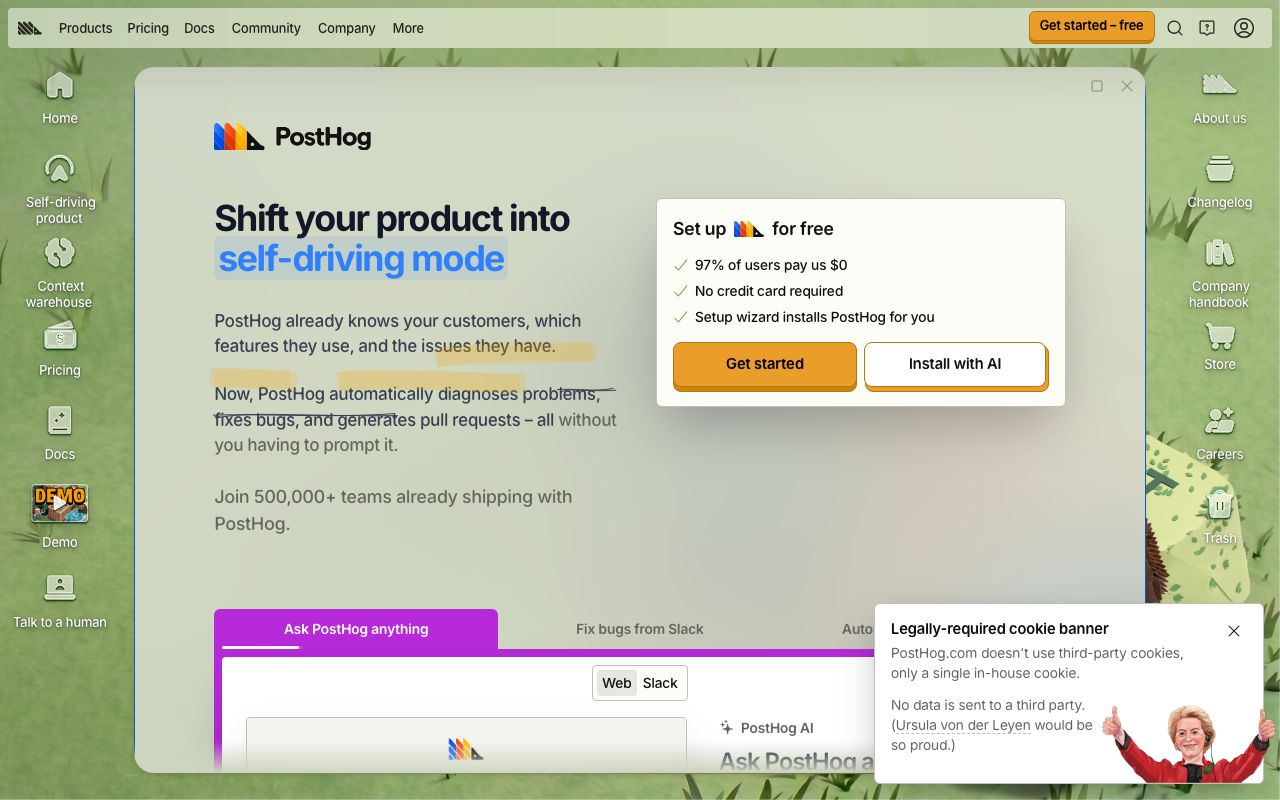
Task: Open the Community menu
Action: [x=266, y=28]
